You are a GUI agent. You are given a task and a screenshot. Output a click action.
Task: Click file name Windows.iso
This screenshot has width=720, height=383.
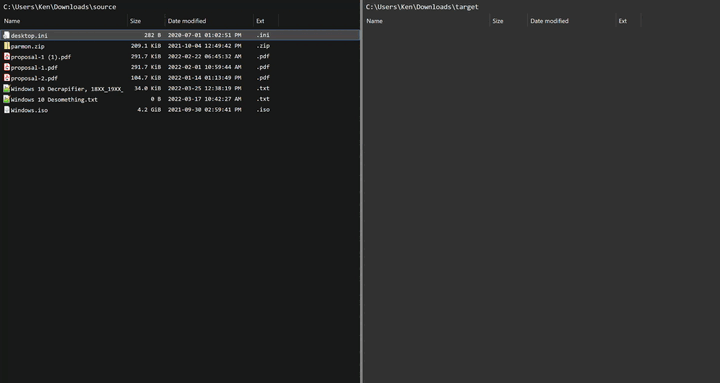[x=29, y=110]
